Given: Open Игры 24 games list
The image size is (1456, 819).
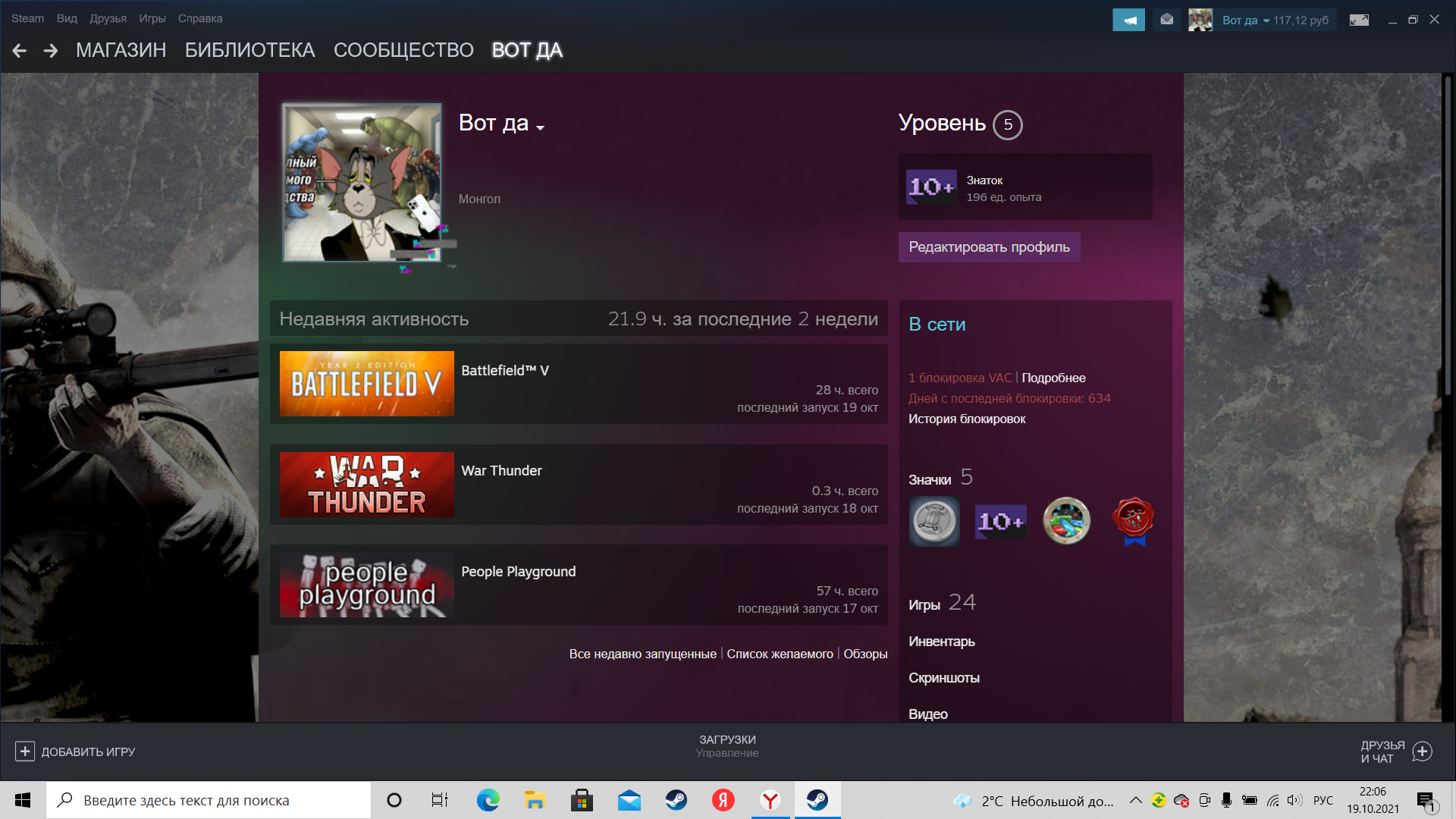Looking at the screenshot, I should [x=942, y=603].
